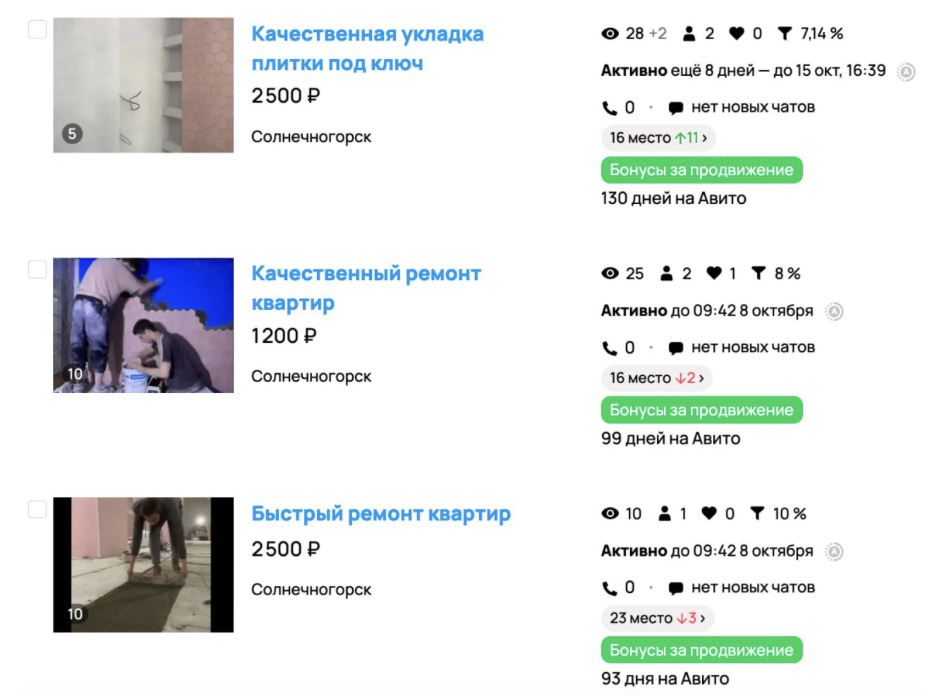
Task: Expand the 16 место ↑11 position chip
Action: point(658,138)
